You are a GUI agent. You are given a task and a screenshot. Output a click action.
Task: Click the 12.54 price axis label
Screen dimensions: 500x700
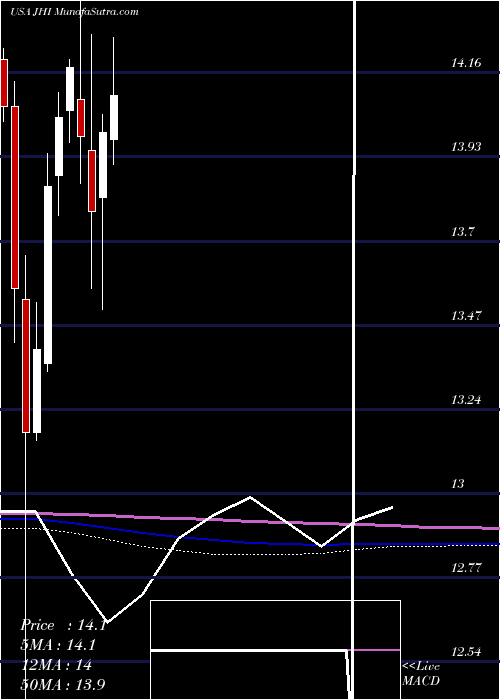tap(466, 652)
